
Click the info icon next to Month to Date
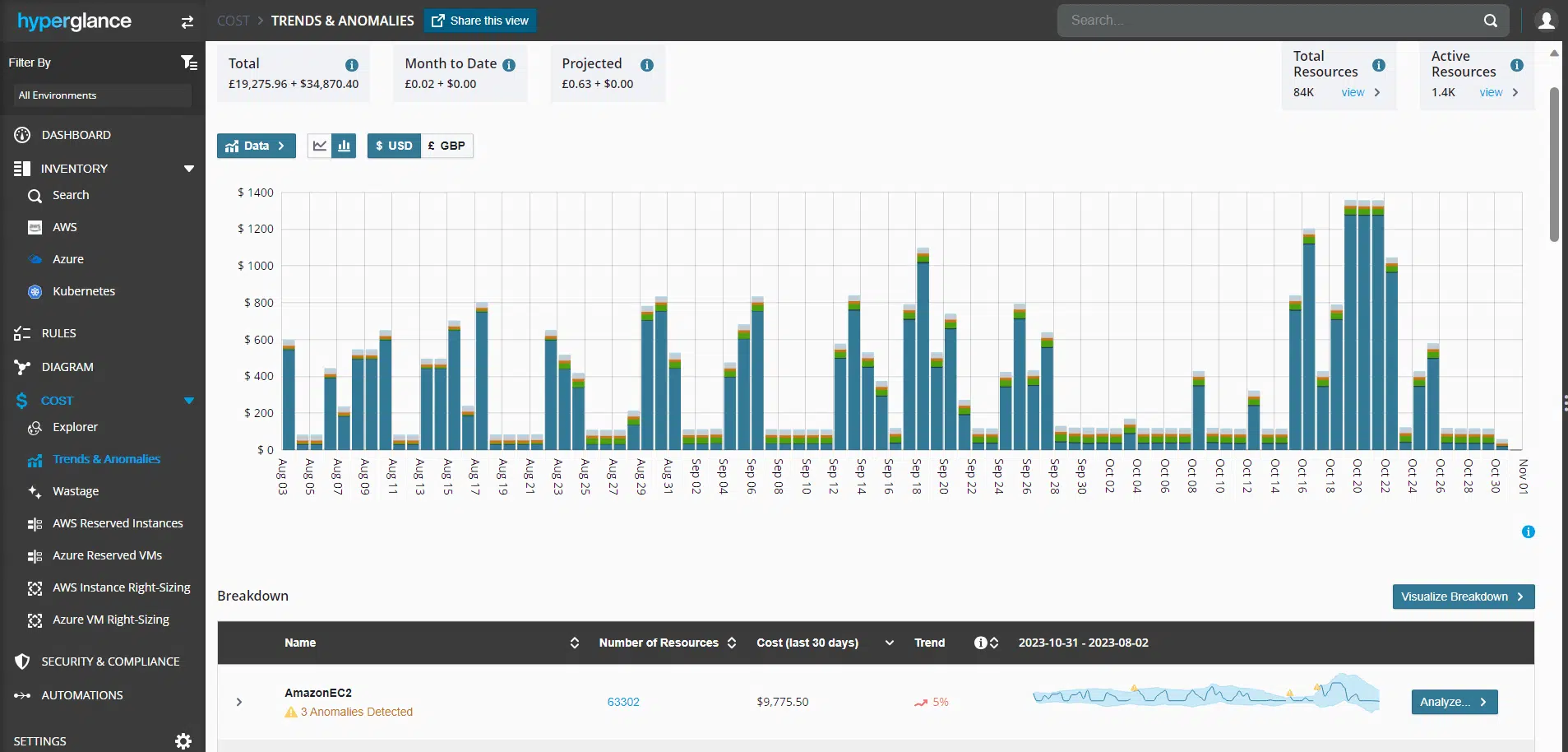pyautogui.click(x=509, y=65)
